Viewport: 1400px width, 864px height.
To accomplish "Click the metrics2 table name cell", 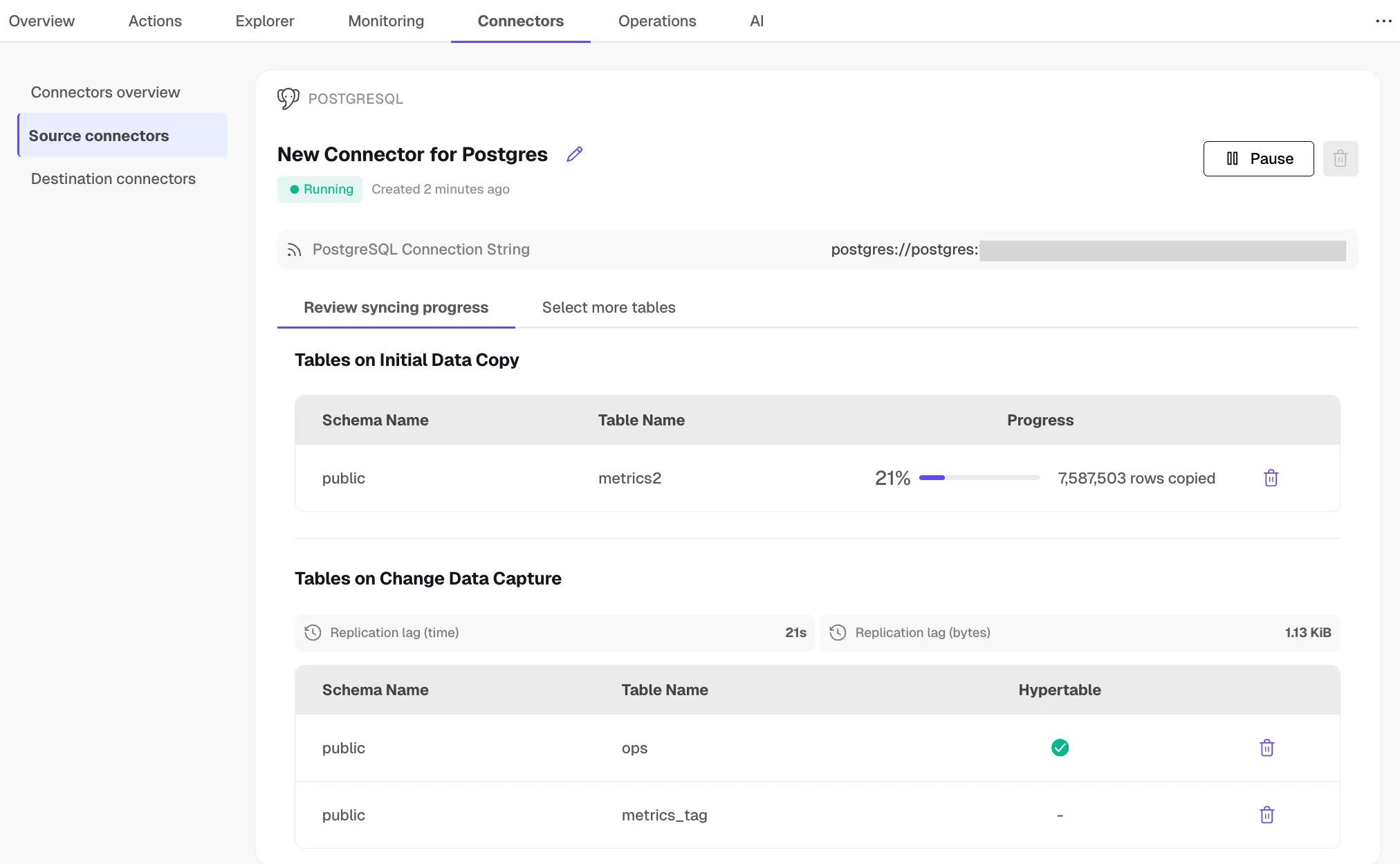I will tap(629, 478).
